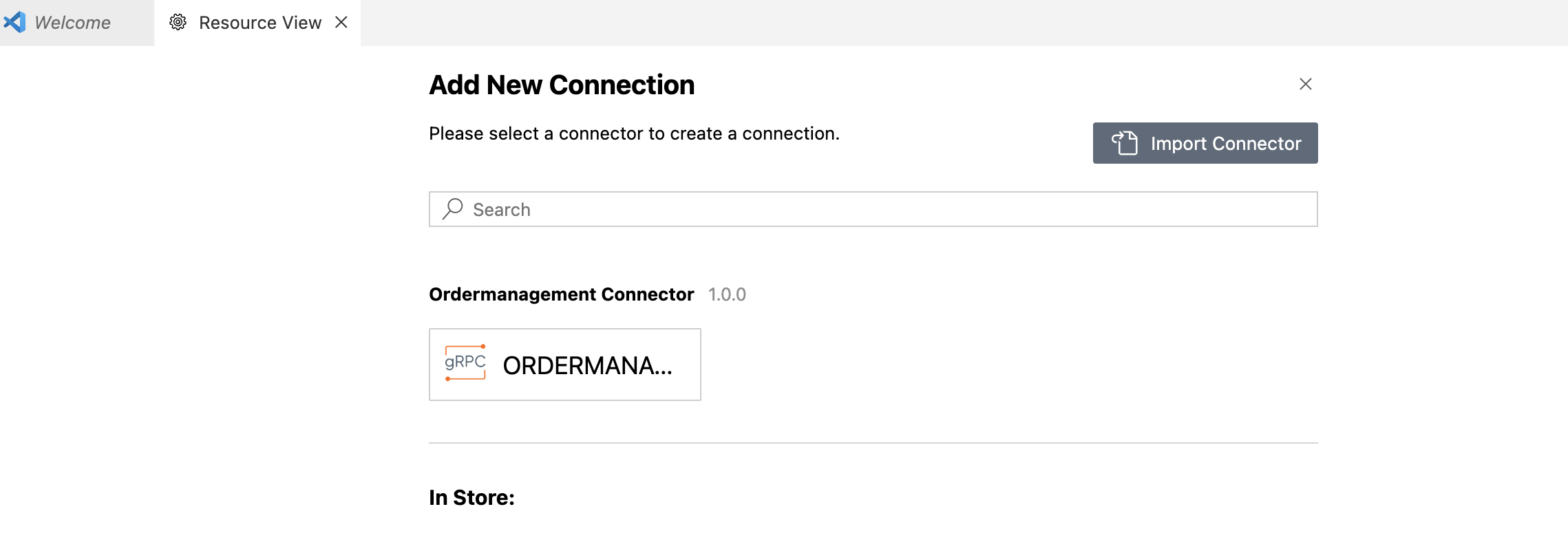Viewport: 1568px width, 542px height.
Task: Click the gear icon on Resource View tab
Action: (x=178, y=22)
